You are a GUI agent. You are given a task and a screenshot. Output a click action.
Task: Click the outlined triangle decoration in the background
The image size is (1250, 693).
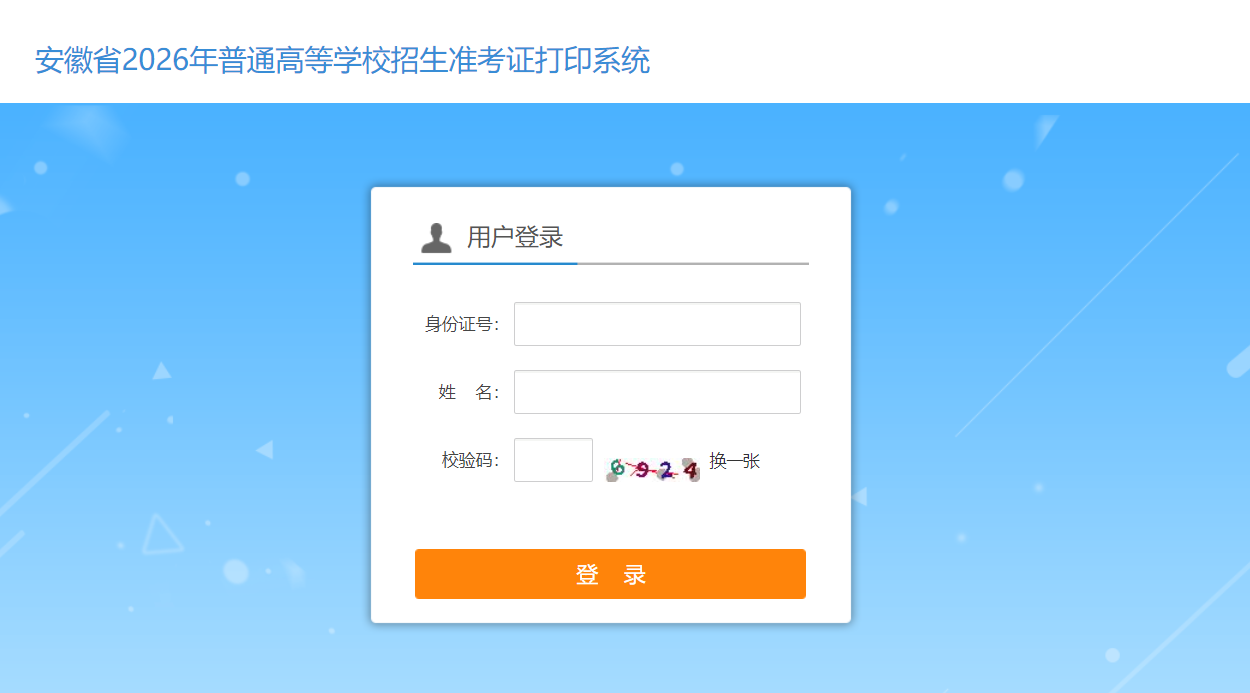click(x=160, y=535)
